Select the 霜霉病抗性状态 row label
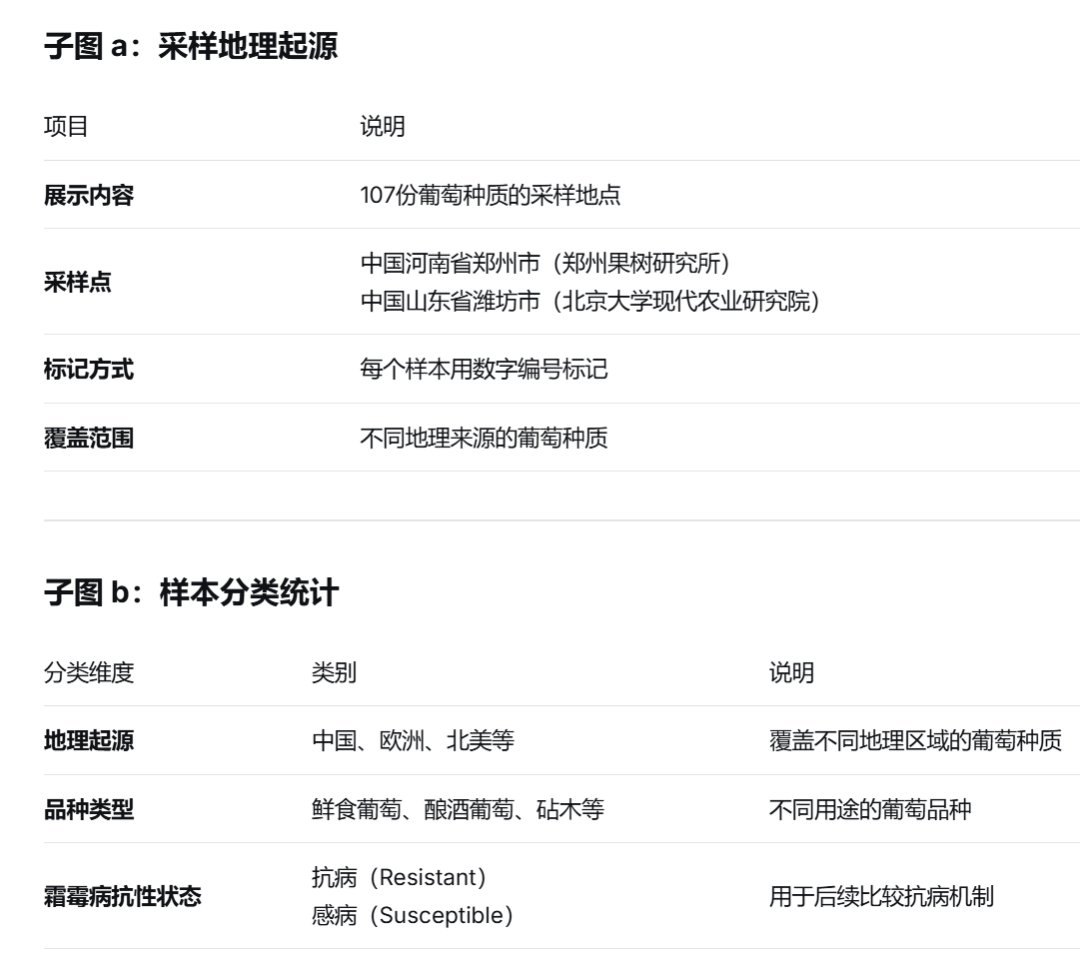Viewport: 1080px width, 975px height. pyautogui.click(x=123, y=897)
